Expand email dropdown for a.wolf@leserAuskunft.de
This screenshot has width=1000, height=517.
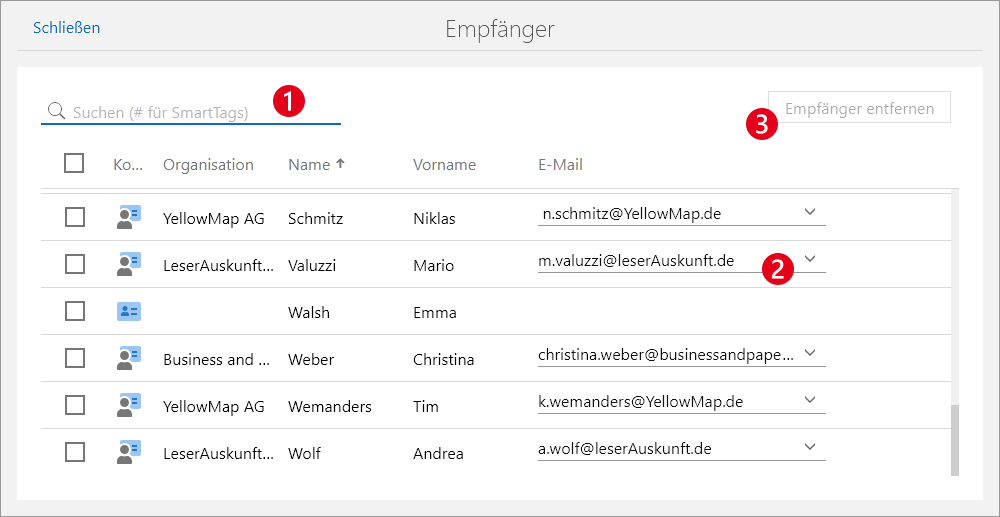point(810,447)
